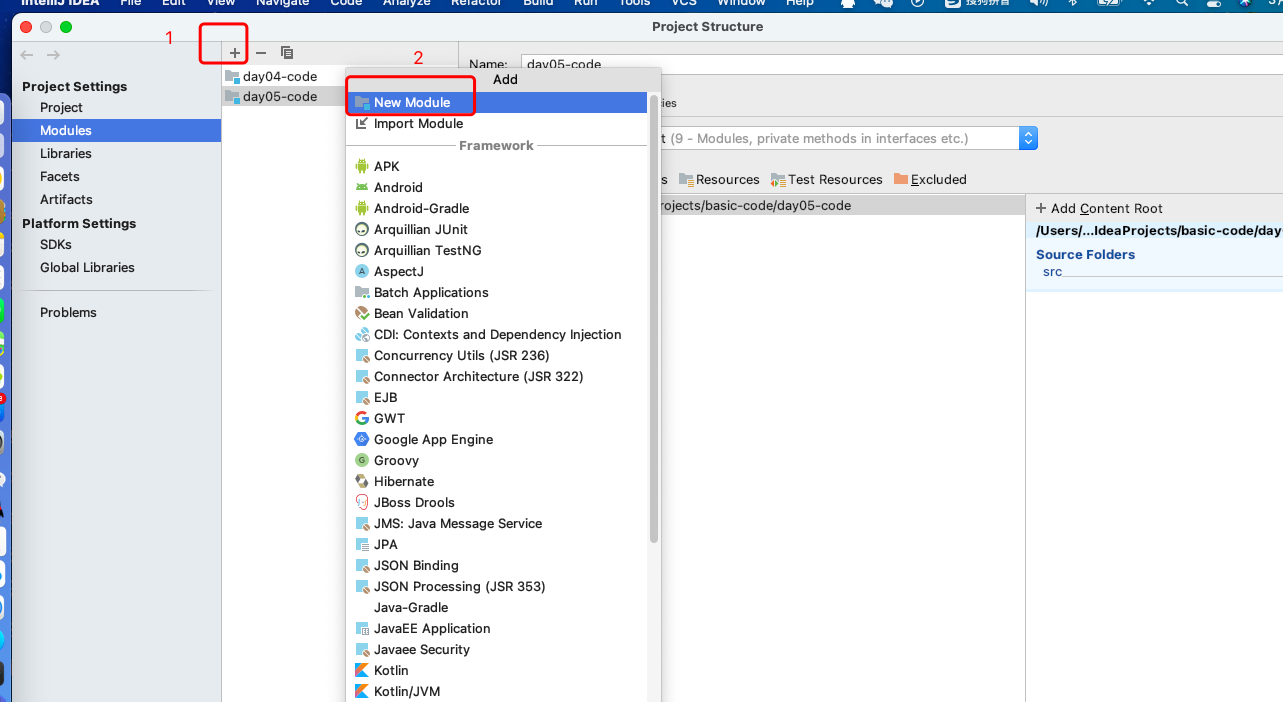Image resolution: width=1283 pixels, height=702 pixels.
Task: Pick the APK framework icon
Action: [x=362, y=166]
